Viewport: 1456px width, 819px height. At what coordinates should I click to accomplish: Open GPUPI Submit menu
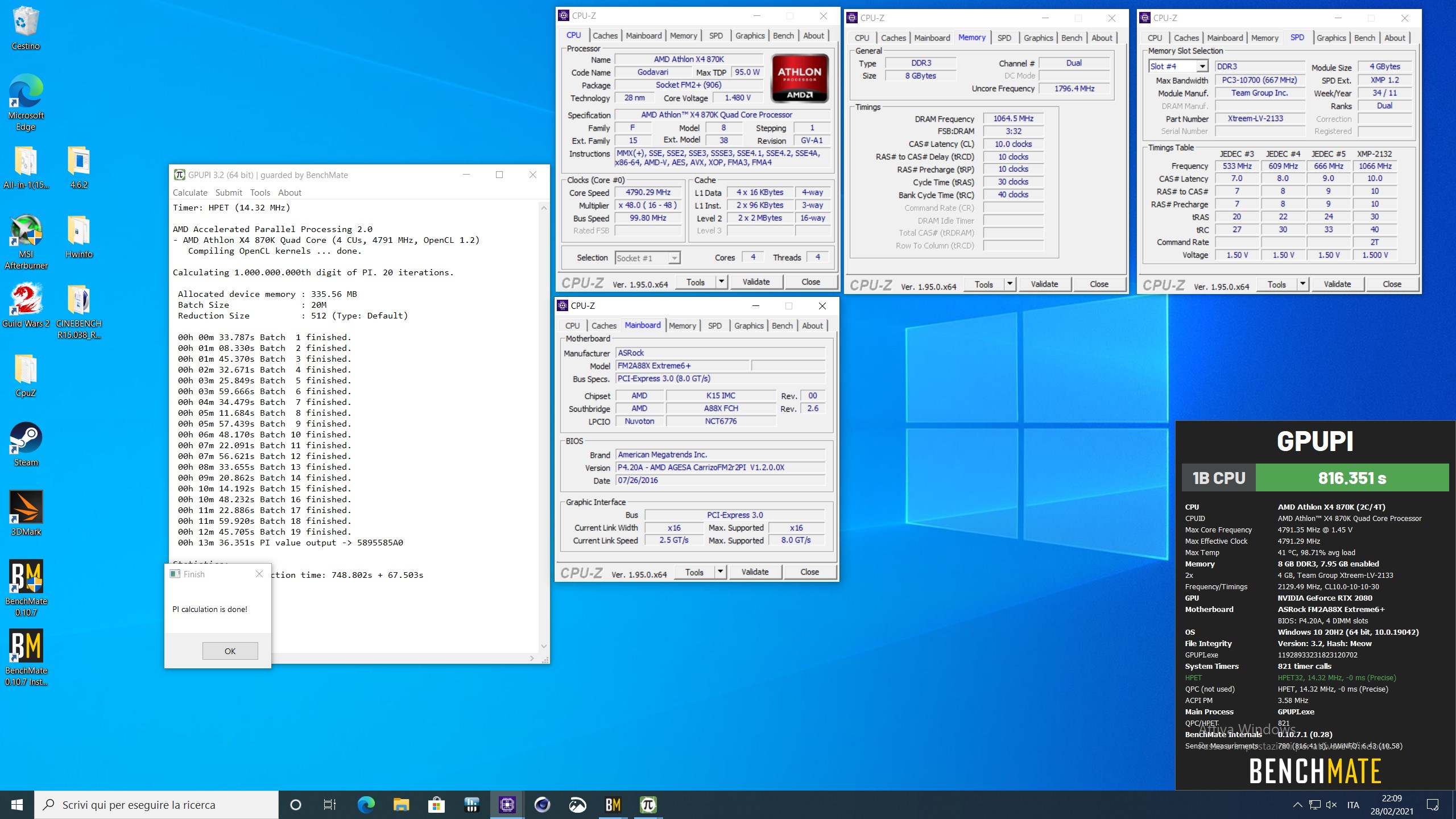click(229, 193)
